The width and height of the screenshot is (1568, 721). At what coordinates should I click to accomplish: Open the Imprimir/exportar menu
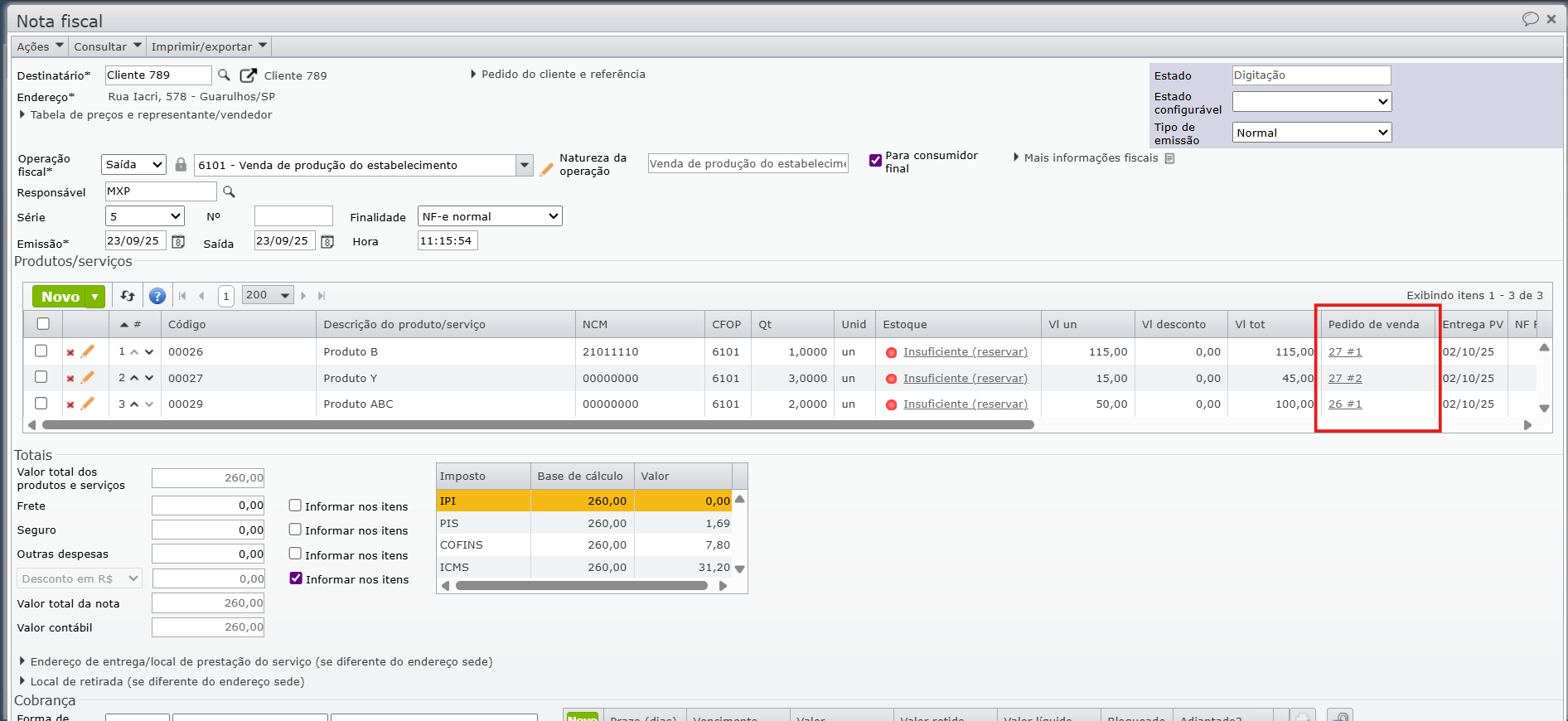208,46
